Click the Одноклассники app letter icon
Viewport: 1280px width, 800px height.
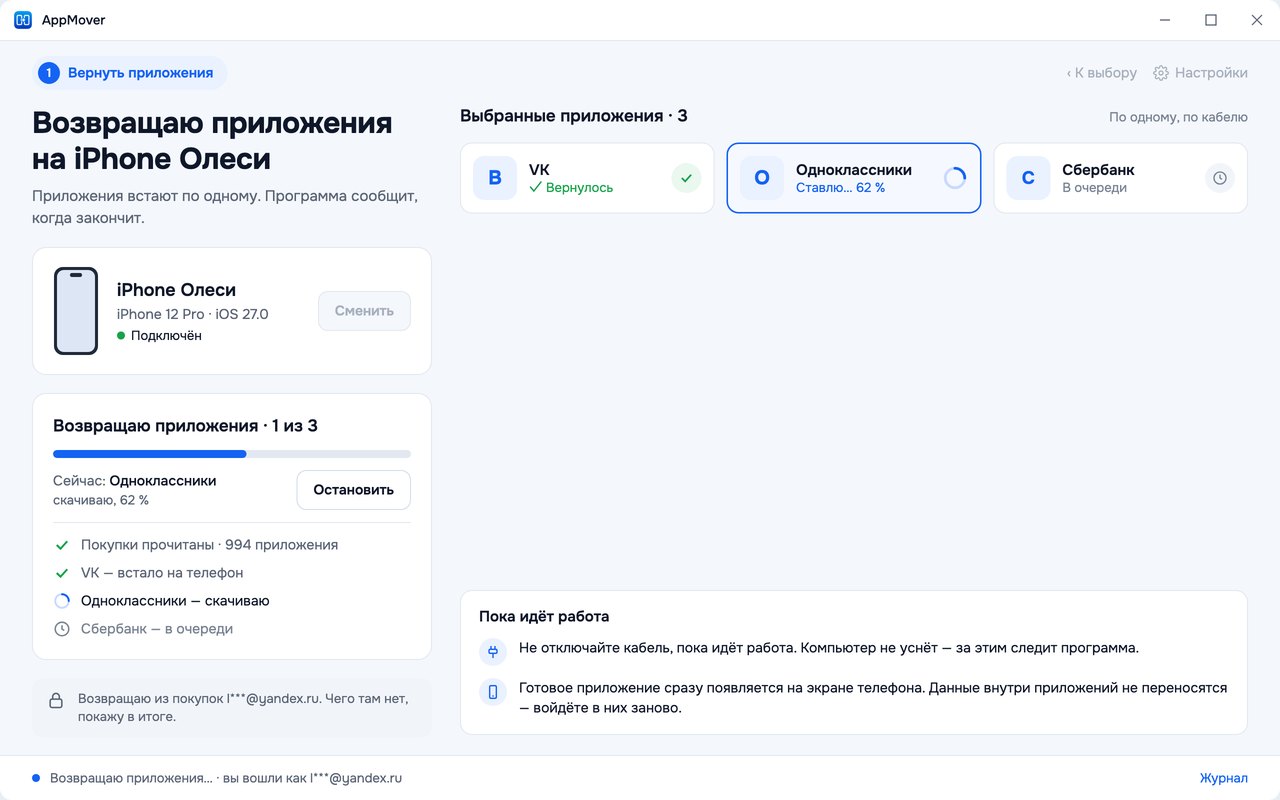761,178
